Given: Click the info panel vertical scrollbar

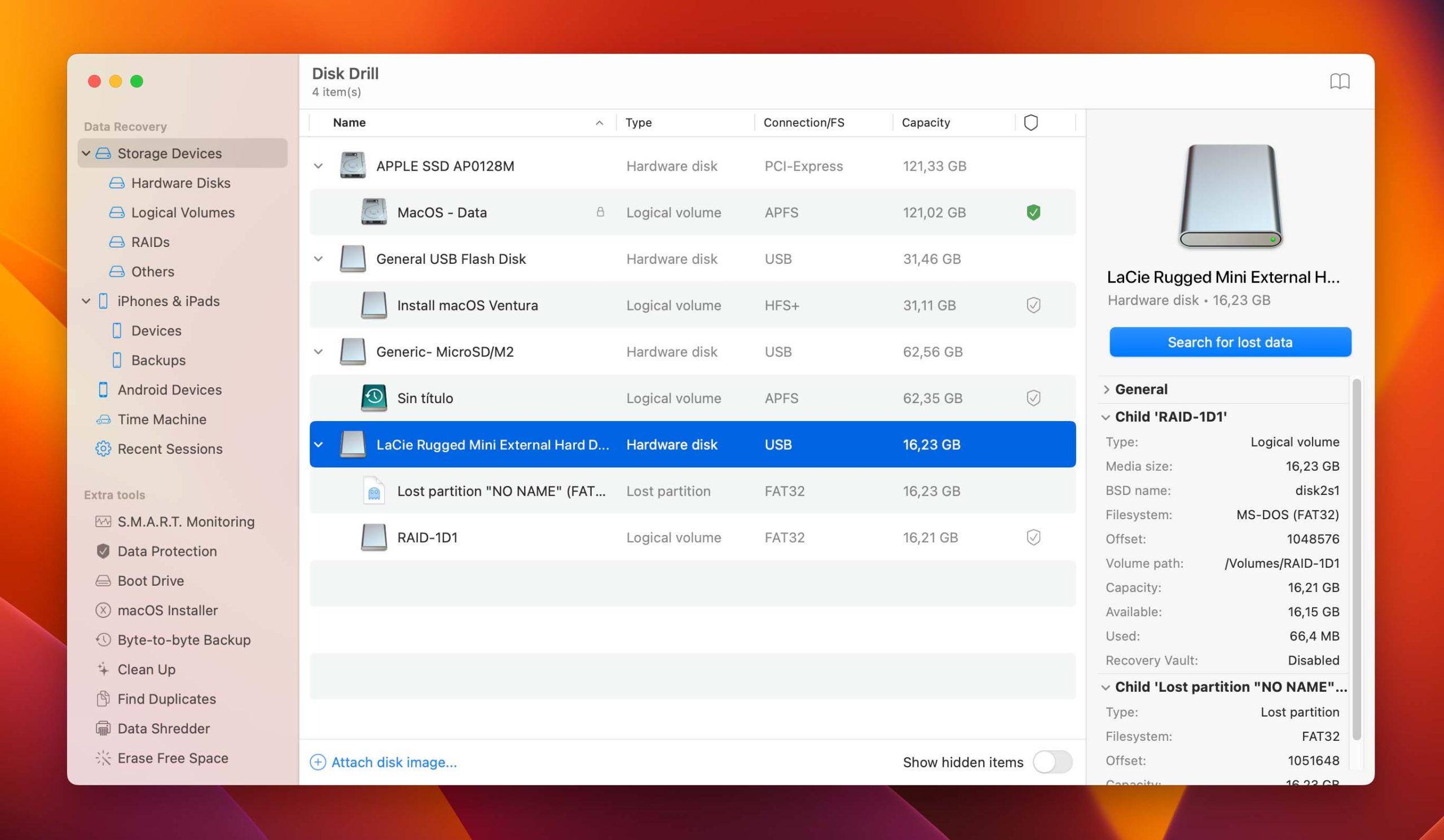Looking at the screenshot, I should pyautogui.click(x=1356, y=560).
